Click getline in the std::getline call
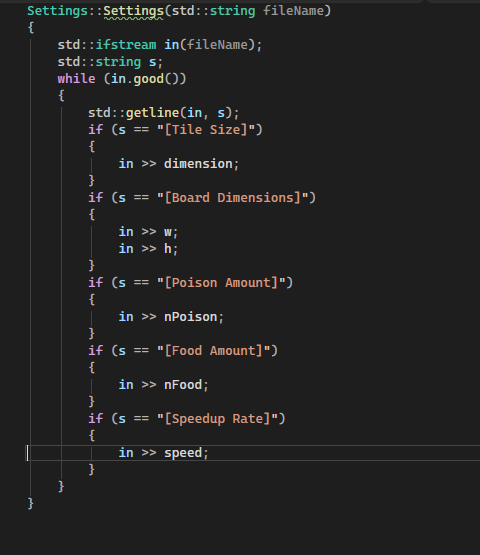The image size is (480, 555). point(153,113)
